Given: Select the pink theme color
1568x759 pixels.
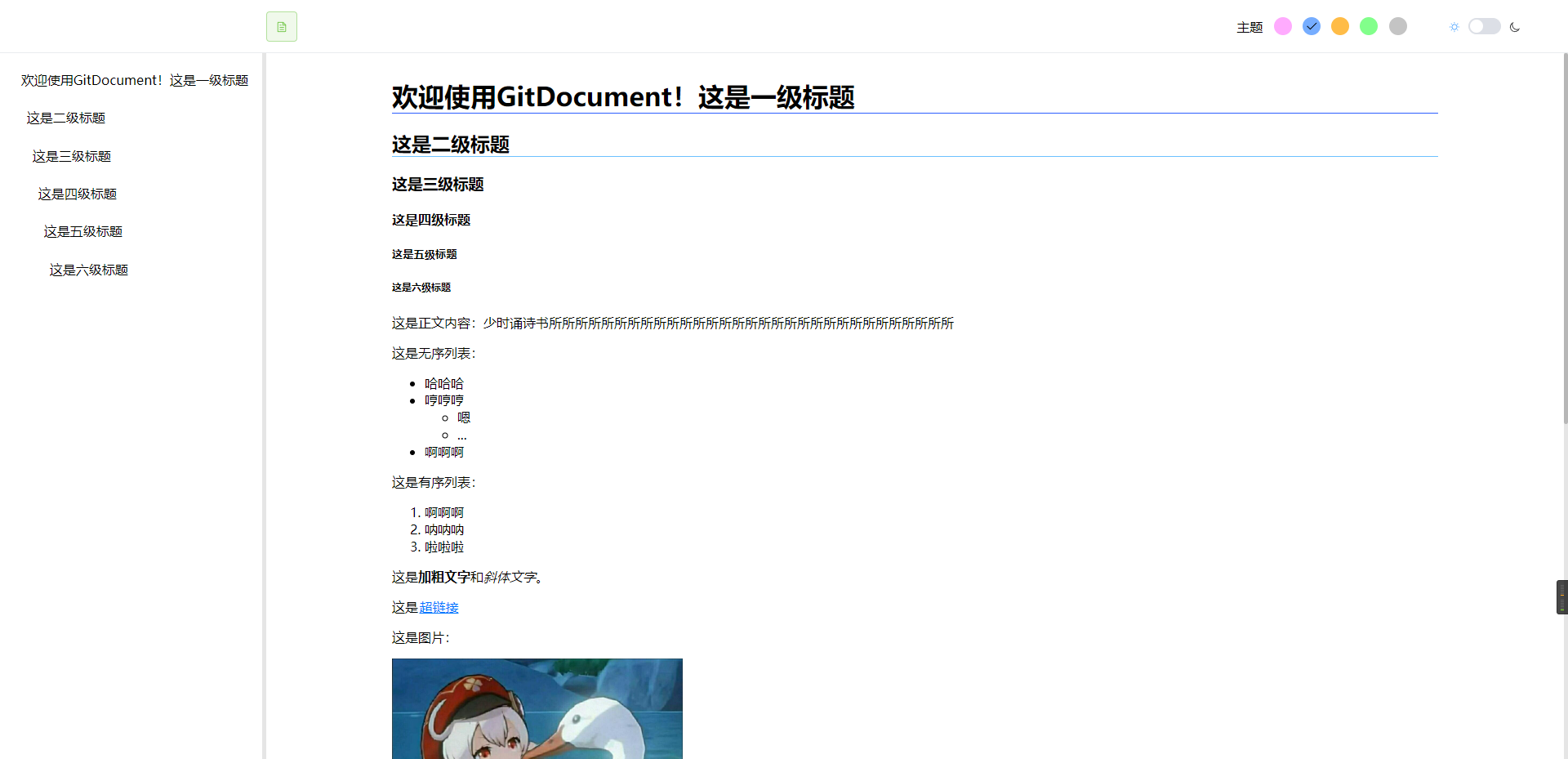Looking at the screenshot, I should pos(1283,26).
